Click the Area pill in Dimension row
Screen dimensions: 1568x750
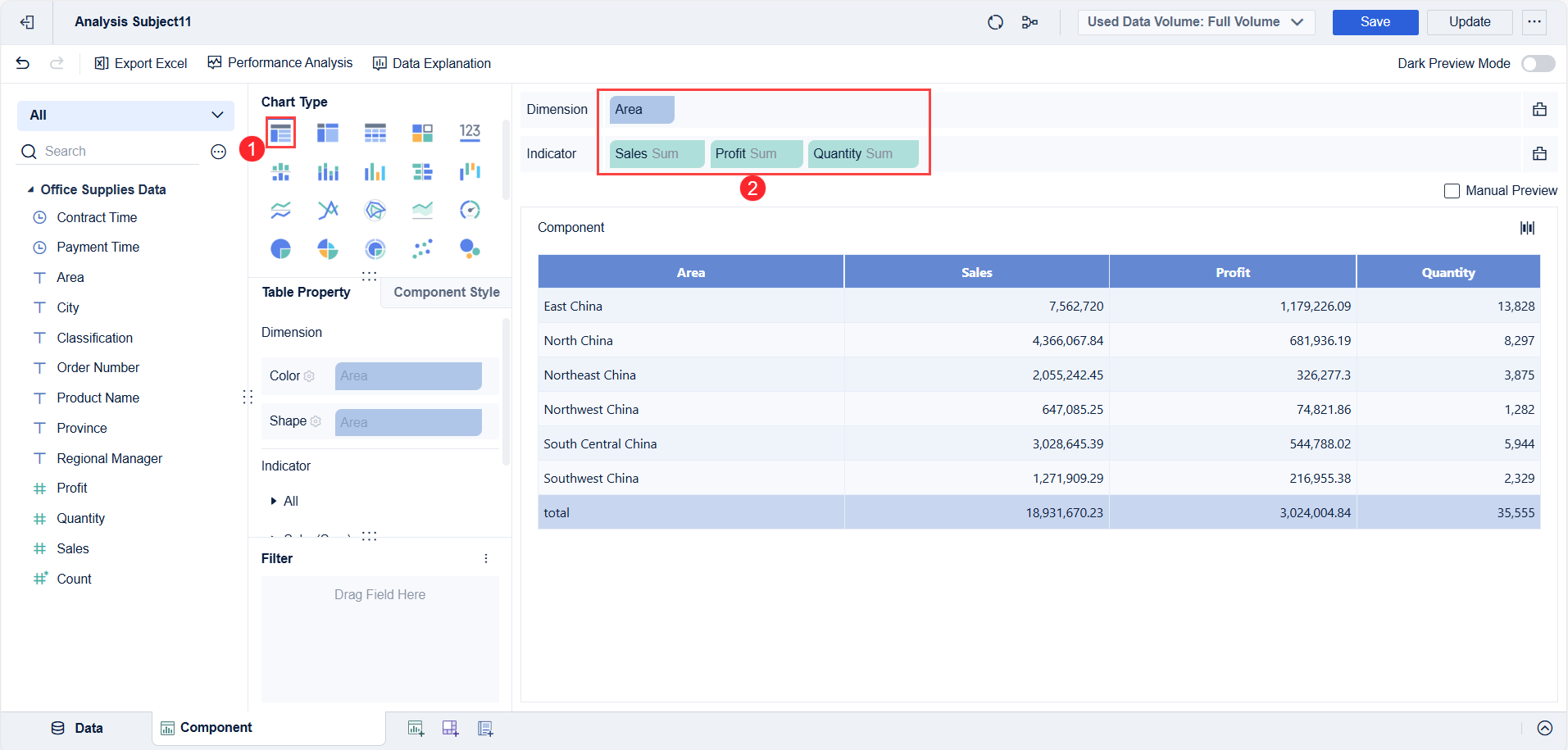coord(642,110)
